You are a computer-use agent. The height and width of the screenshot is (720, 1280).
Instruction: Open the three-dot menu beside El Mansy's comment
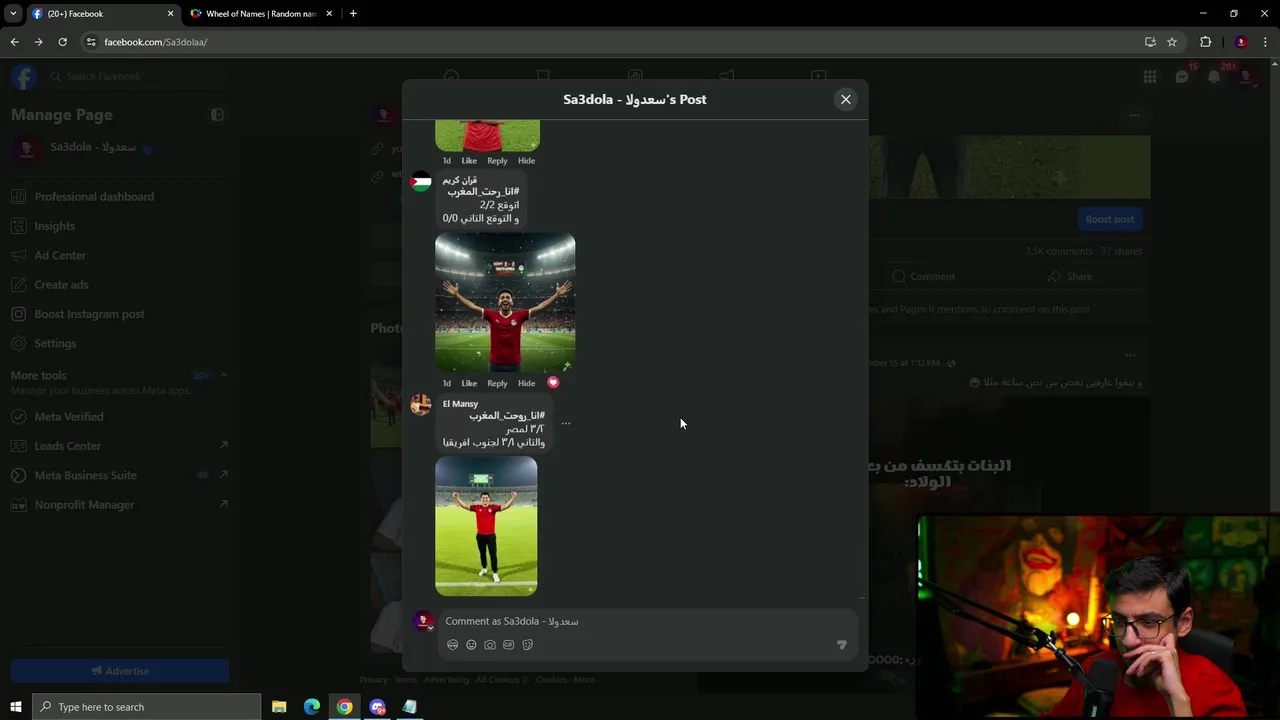click(x=566, y=423)
